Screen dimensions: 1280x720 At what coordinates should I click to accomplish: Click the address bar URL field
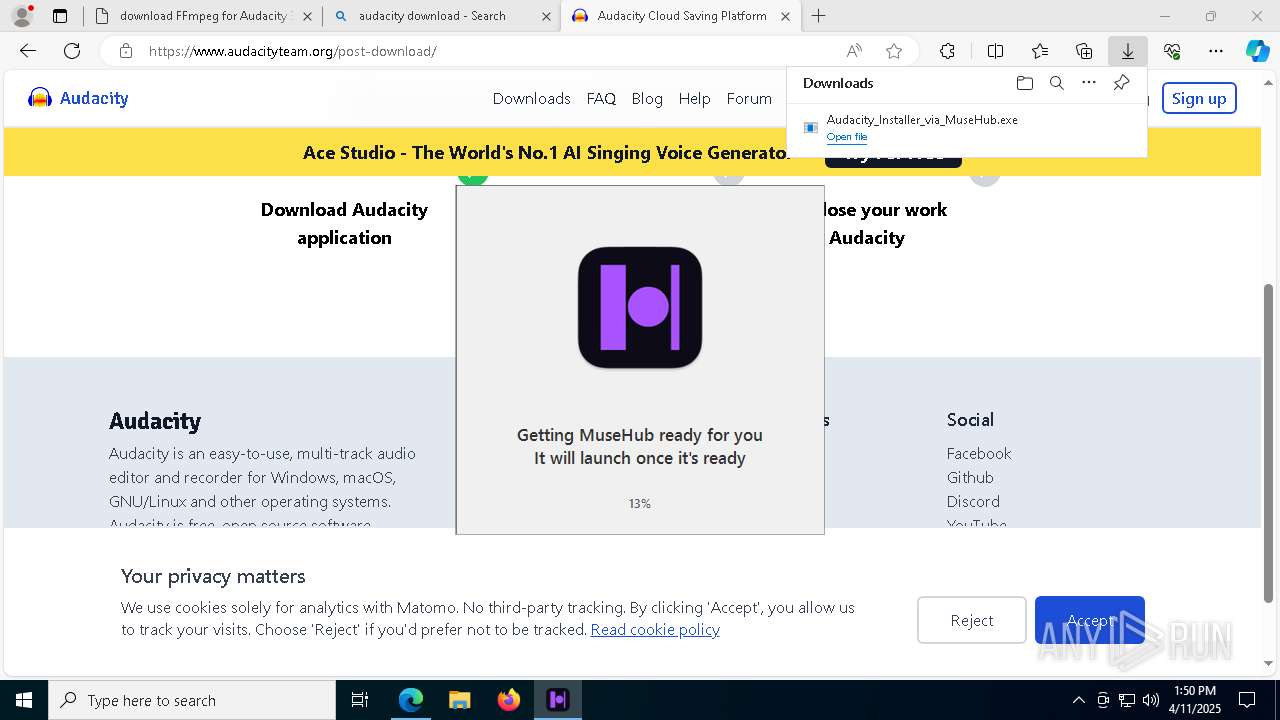[490, 51]
